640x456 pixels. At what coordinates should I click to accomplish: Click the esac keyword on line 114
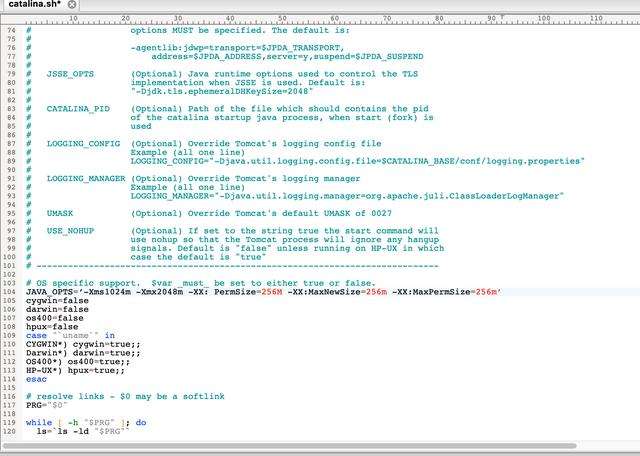(x=36, y=379)
